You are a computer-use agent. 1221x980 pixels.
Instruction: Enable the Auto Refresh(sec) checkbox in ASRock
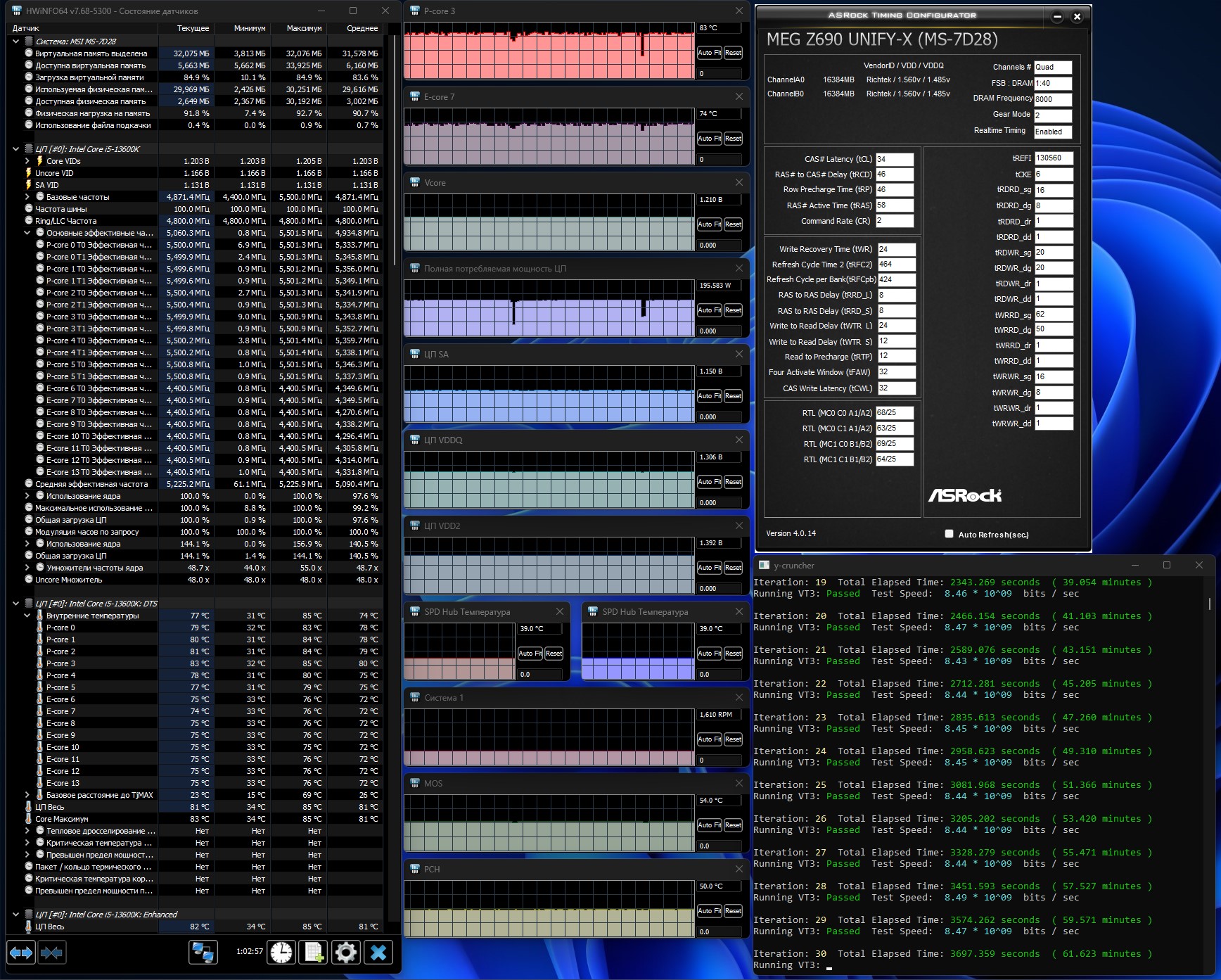click(x=950, y=534)
